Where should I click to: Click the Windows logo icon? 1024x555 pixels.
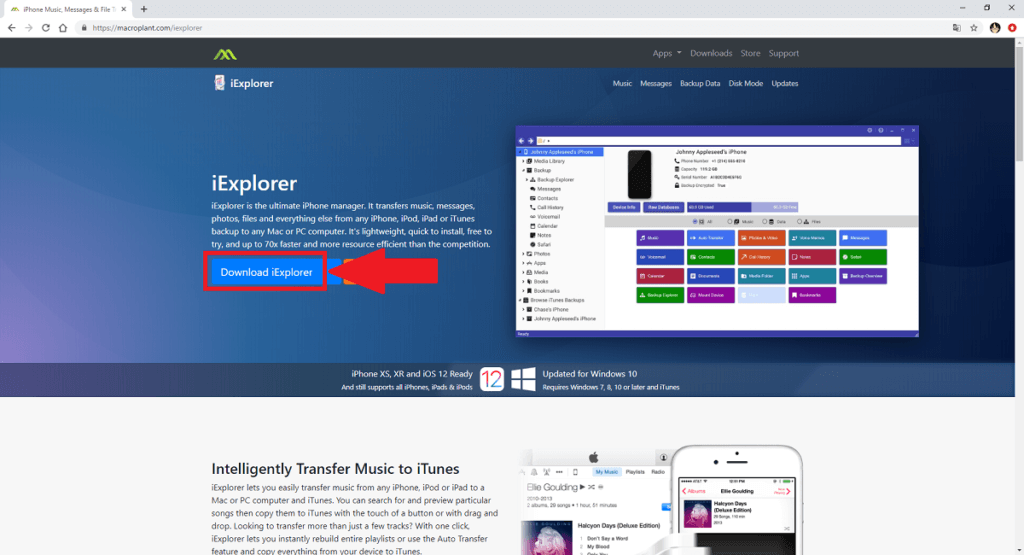523,379
